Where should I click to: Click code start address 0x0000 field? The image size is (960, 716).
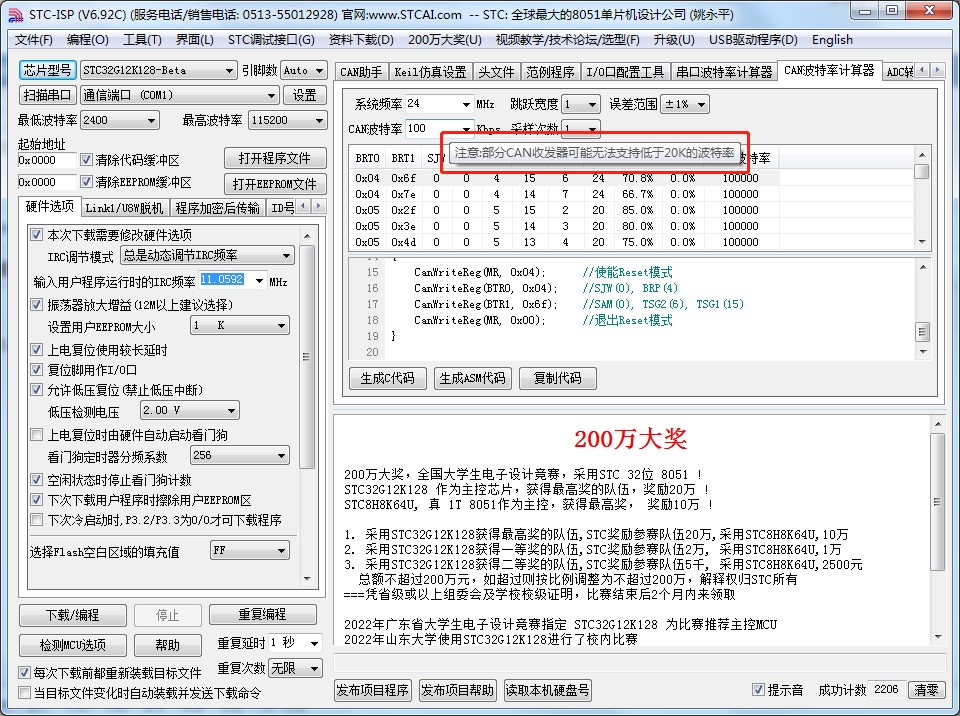[47, 160]
